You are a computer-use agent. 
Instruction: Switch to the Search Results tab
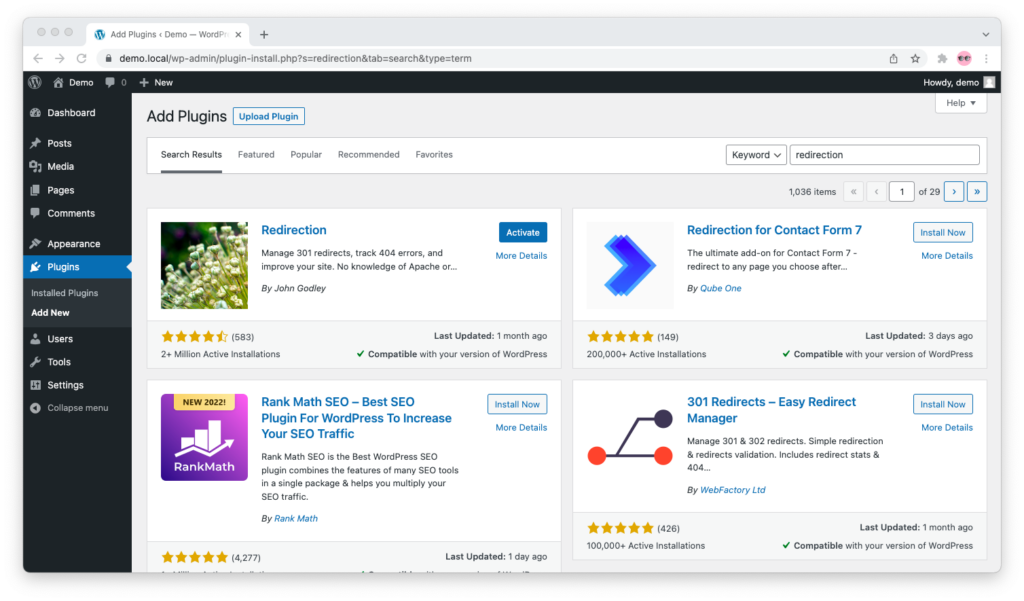point(191,155)
